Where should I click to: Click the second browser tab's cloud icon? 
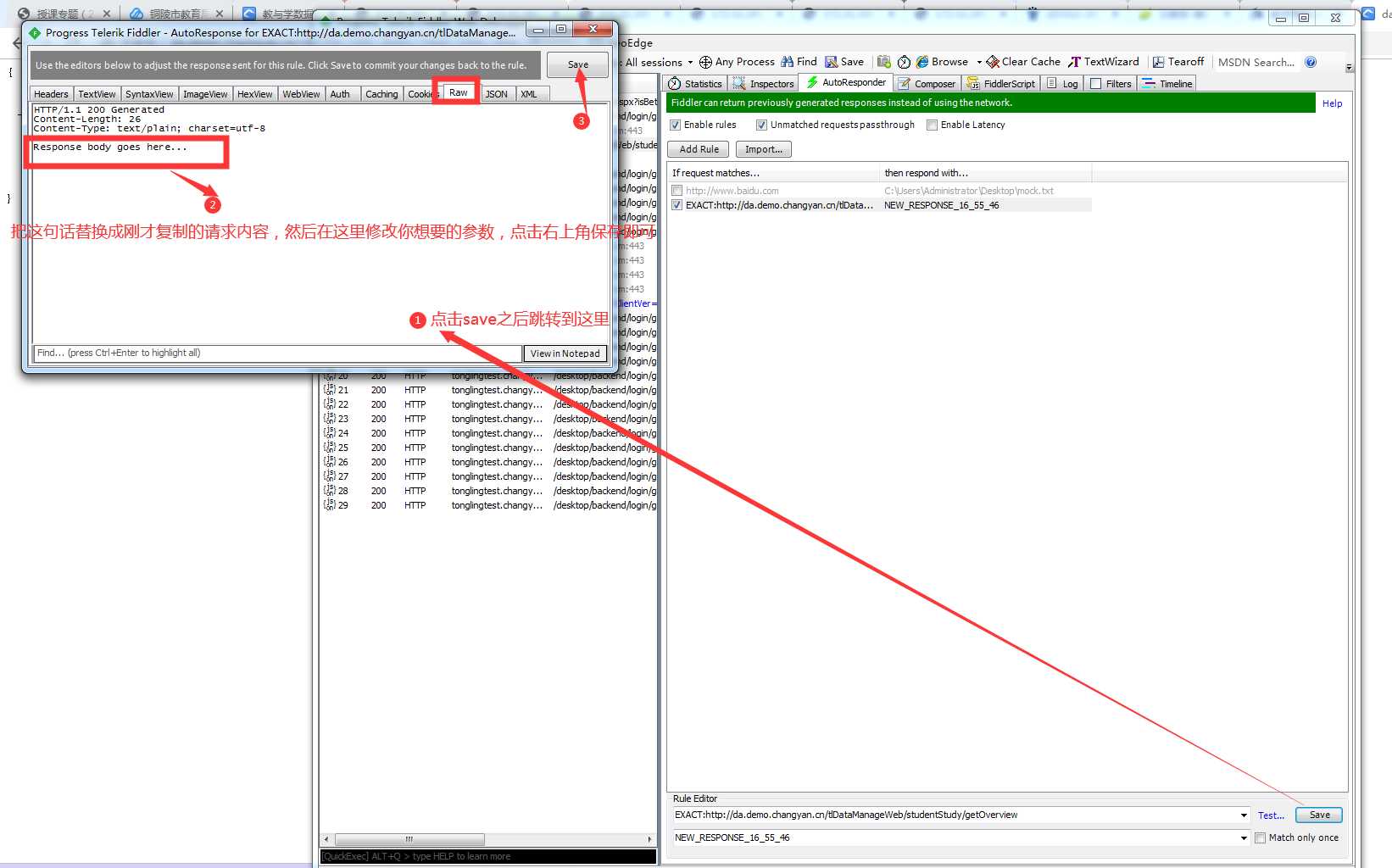[136, 14]
